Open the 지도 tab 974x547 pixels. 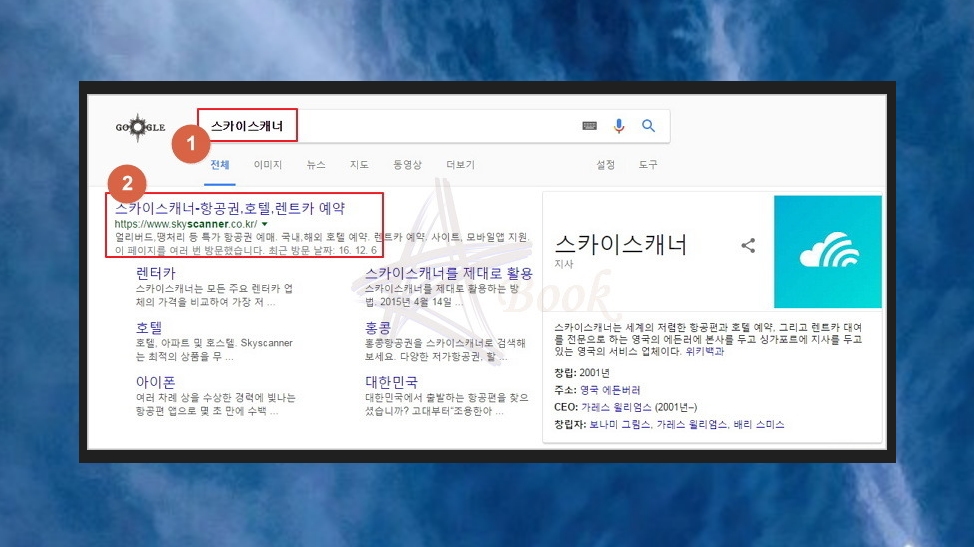point(359,165)
